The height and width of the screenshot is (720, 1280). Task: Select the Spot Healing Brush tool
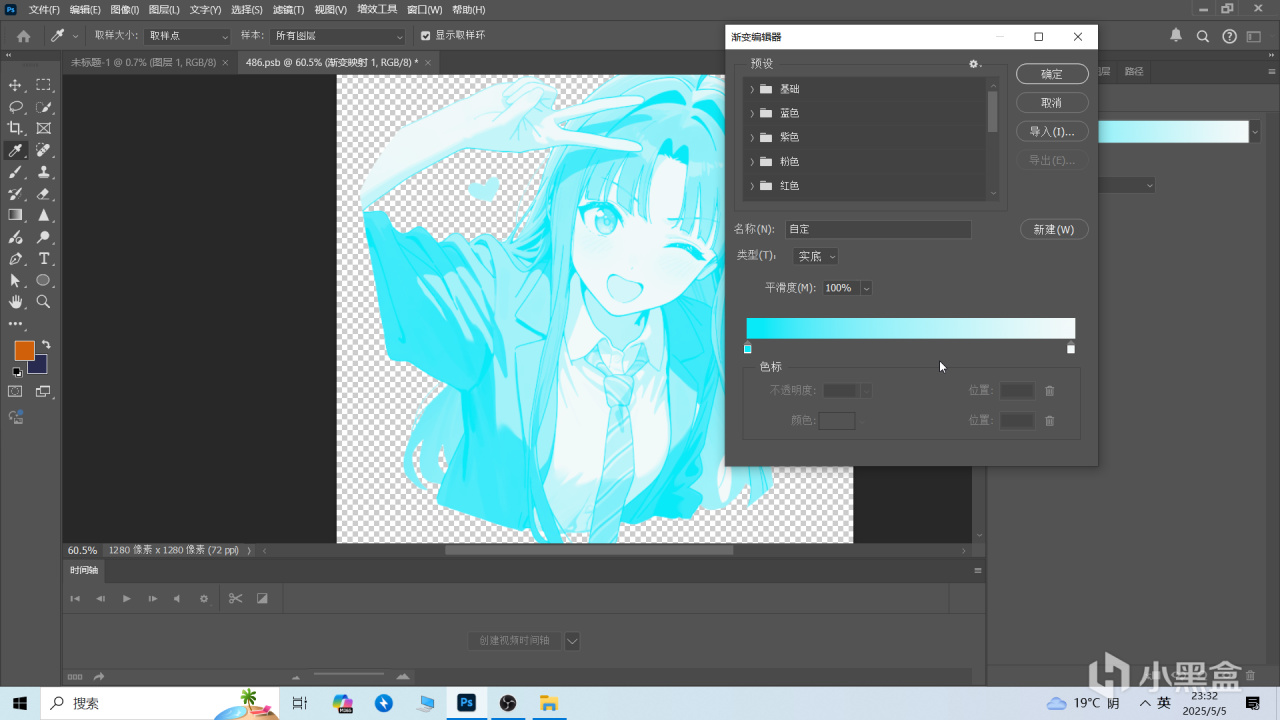click(44, 150)
